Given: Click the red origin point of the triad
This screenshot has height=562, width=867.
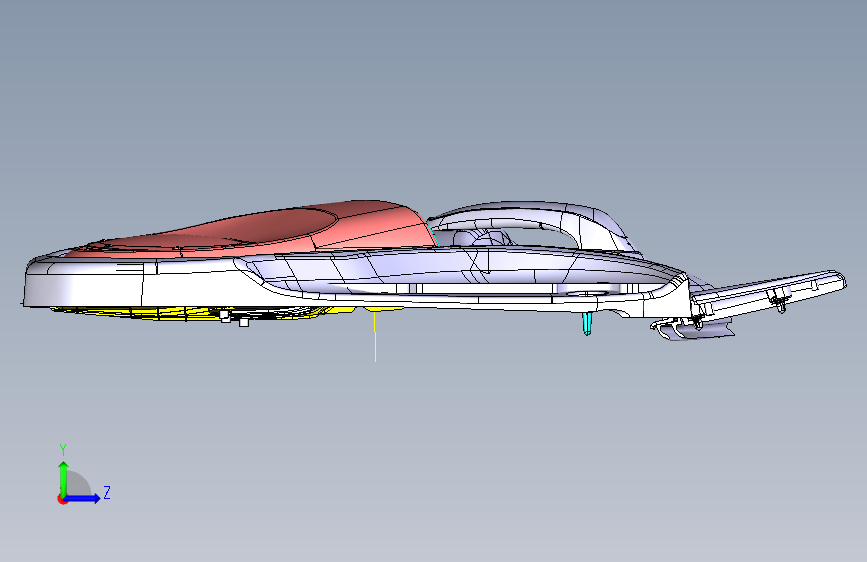Looking at the screenshot, I should coord(62,499).
